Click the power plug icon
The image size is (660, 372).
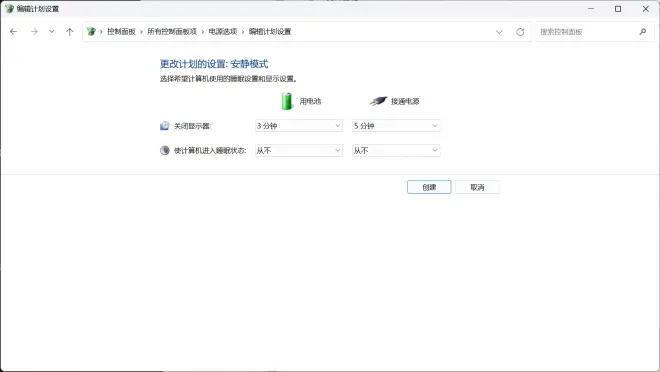[378, 101]
